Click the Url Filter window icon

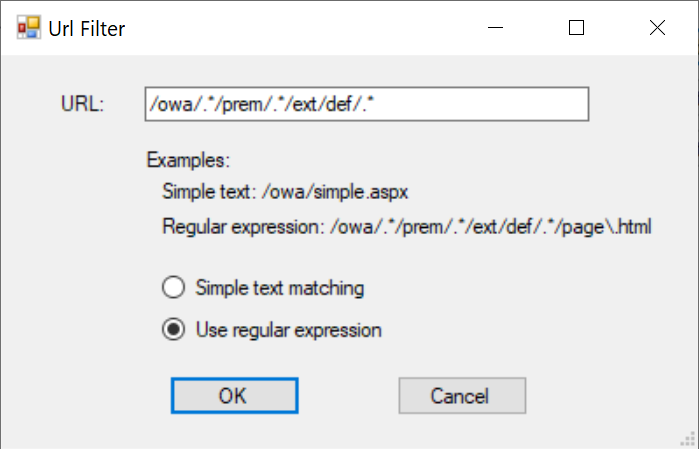tap(28, 28)
